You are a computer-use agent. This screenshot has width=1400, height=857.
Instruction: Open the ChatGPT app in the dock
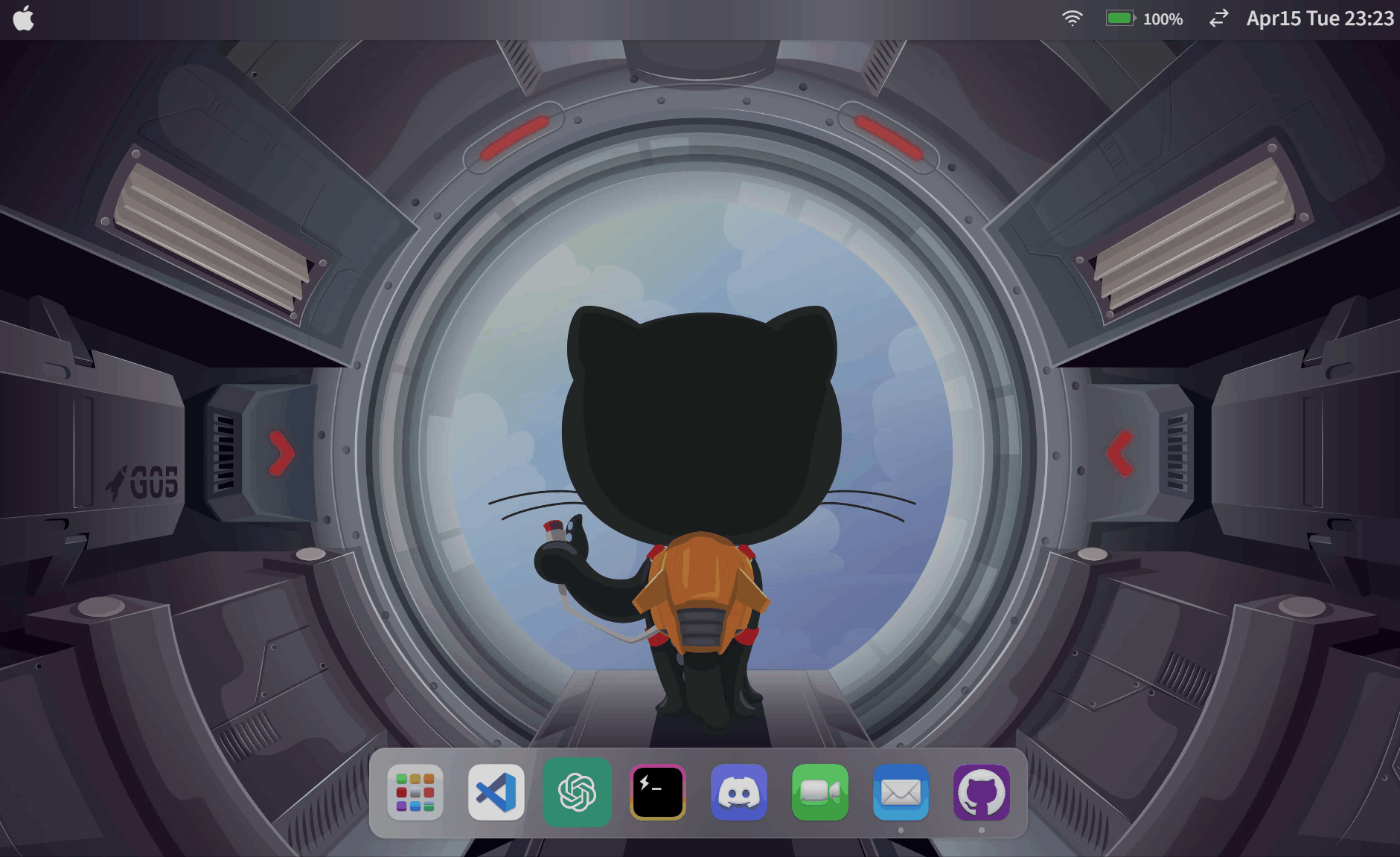tap(577, 792)
